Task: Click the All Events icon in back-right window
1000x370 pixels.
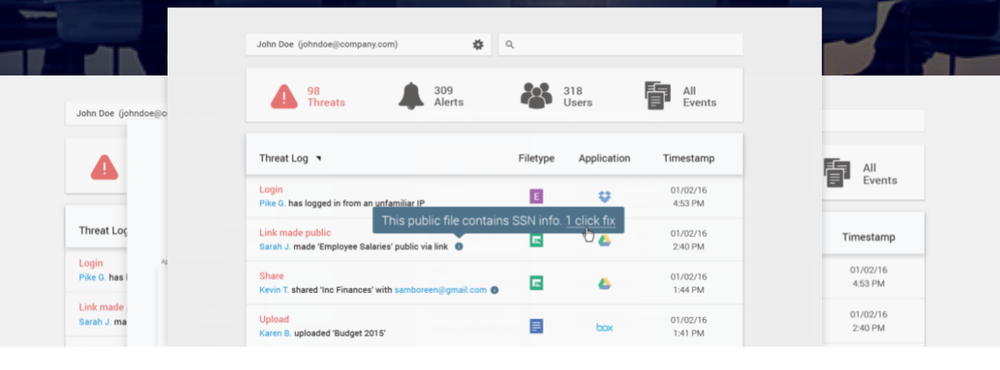Action: click(837, 173)
